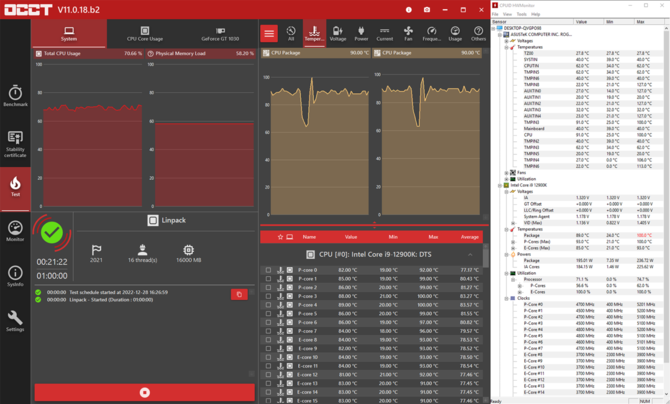Tick checkbox for E-core 14
The height and width of the screenshot is (404, 670).
(x=268, y=392)
